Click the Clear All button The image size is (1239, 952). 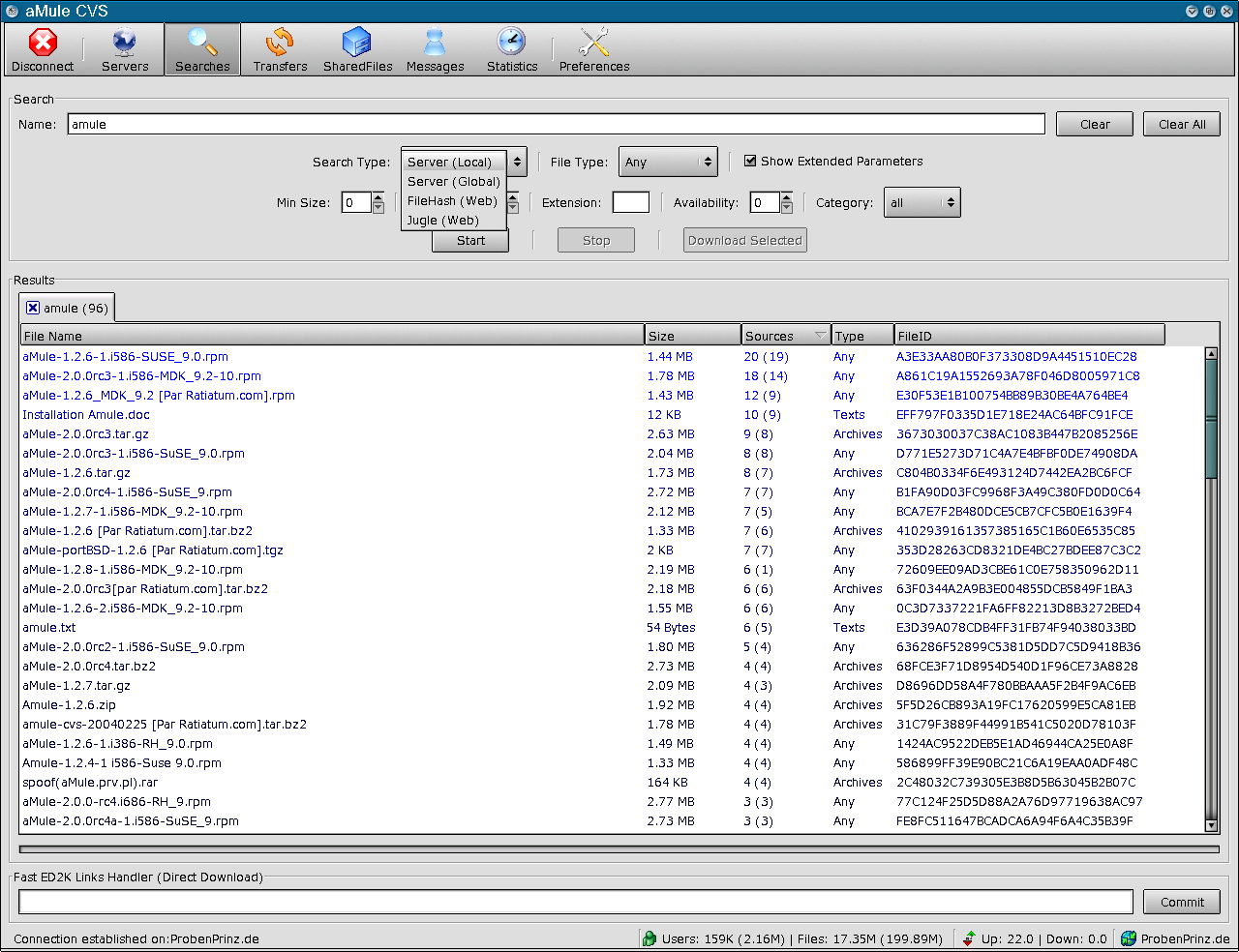(1181, 125)
